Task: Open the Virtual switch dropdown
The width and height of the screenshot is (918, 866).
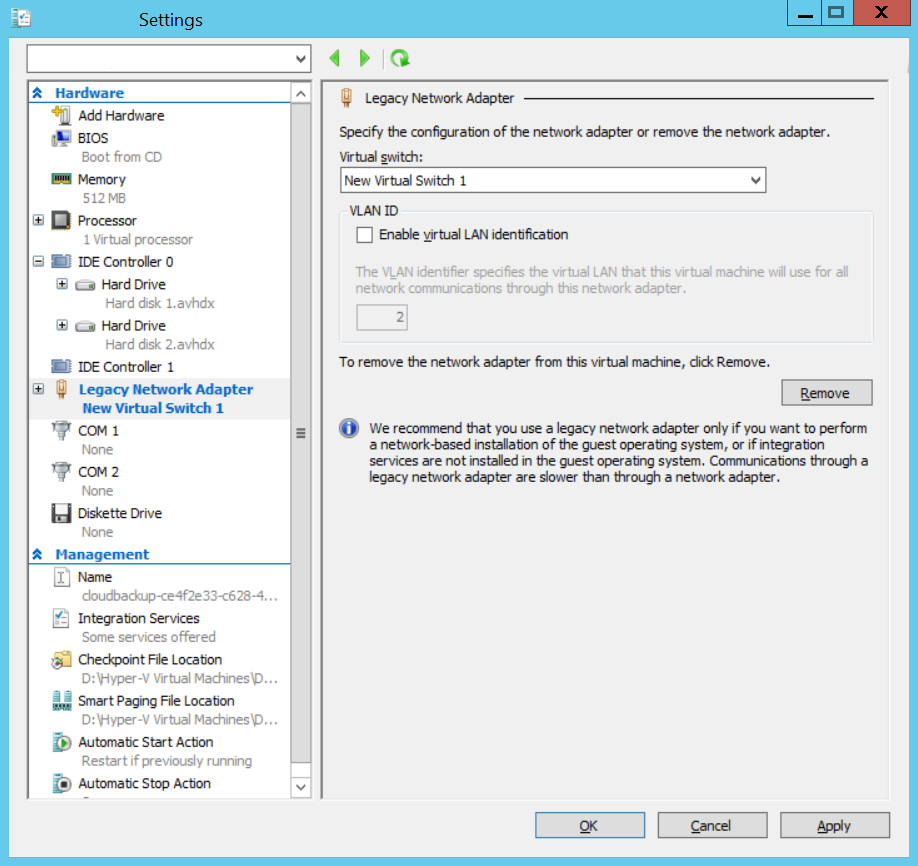Action: [x=553, y=180]
